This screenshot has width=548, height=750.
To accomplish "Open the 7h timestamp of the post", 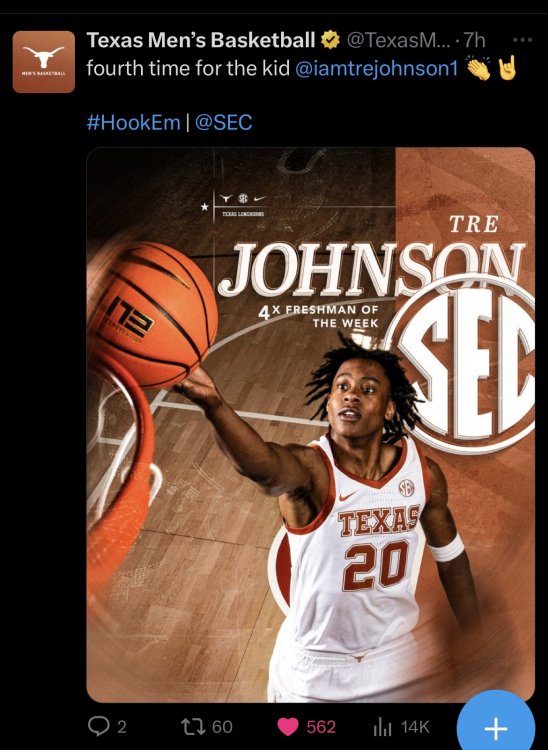I will 474,40.
